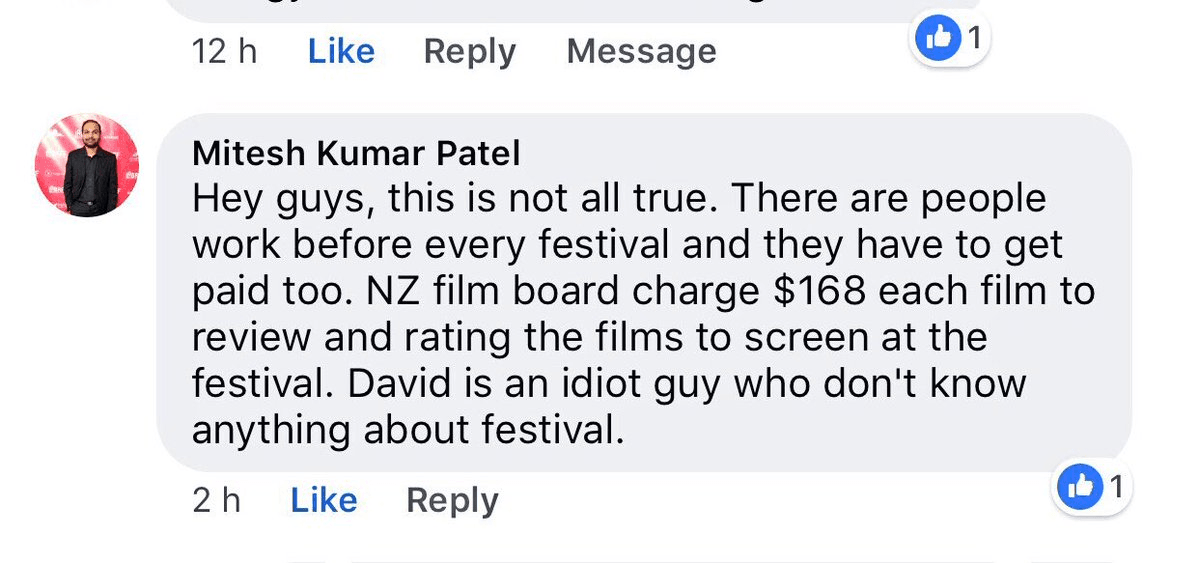Click the thumbs-up reaction icon on Mitesh's comment
Screen dimensions: 1199x563
coord(1080,487)
